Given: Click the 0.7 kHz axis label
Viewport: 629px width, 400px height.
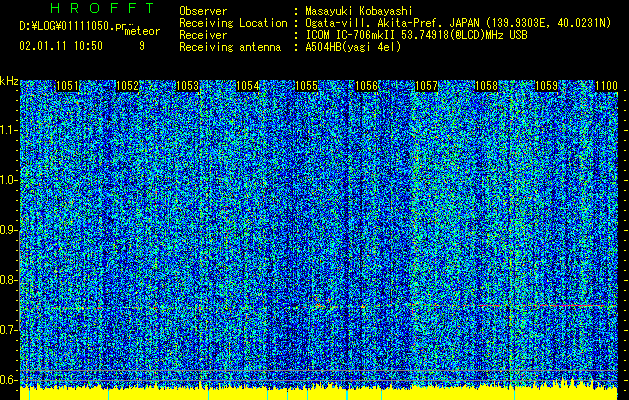Looking at the screenshot, I should pyautogui.click(x=9, y=330).
